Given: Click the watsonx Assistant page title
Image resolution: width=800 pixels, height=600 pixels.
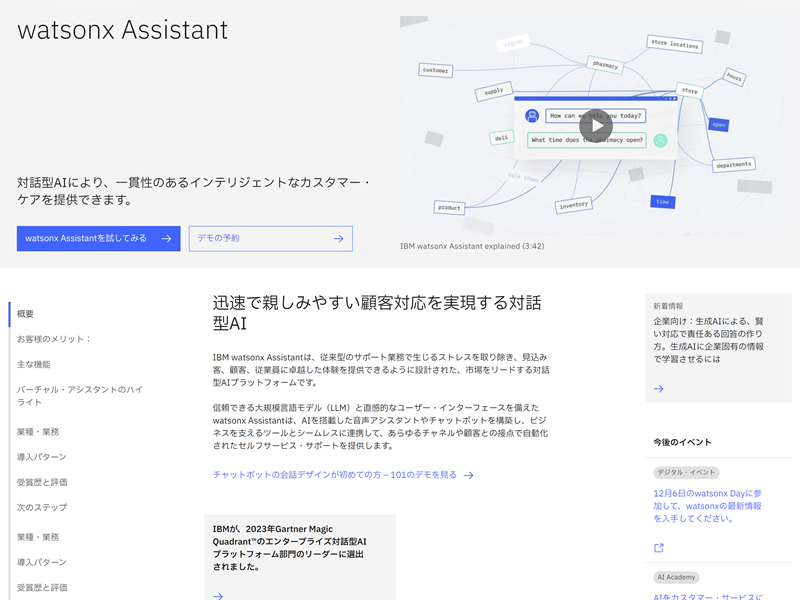Looking at the screenshot, I should pyautogui.click(x=122, y=30).
